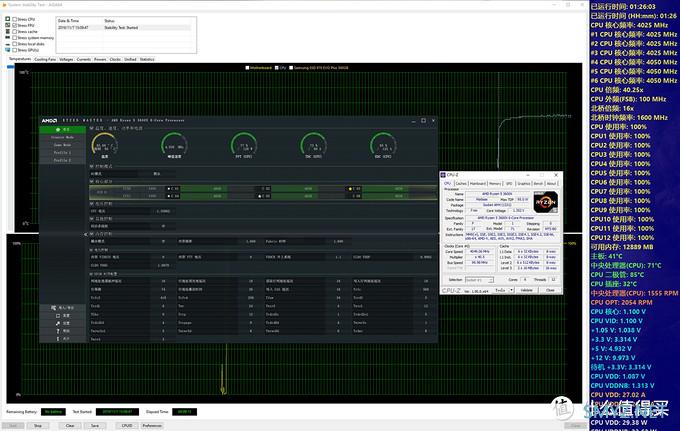Click the Stop button in AIDA64

pyautogui.click(x=38, y=426)
